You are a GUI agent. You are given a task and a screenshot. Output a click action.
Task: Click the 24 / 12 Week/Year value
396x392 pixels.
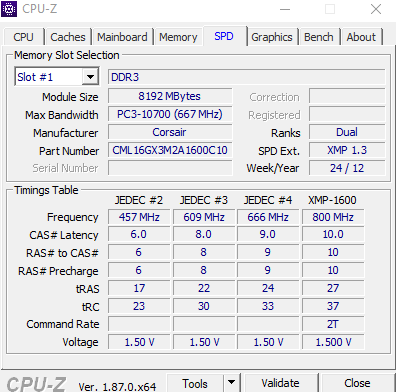coord(347,168)
